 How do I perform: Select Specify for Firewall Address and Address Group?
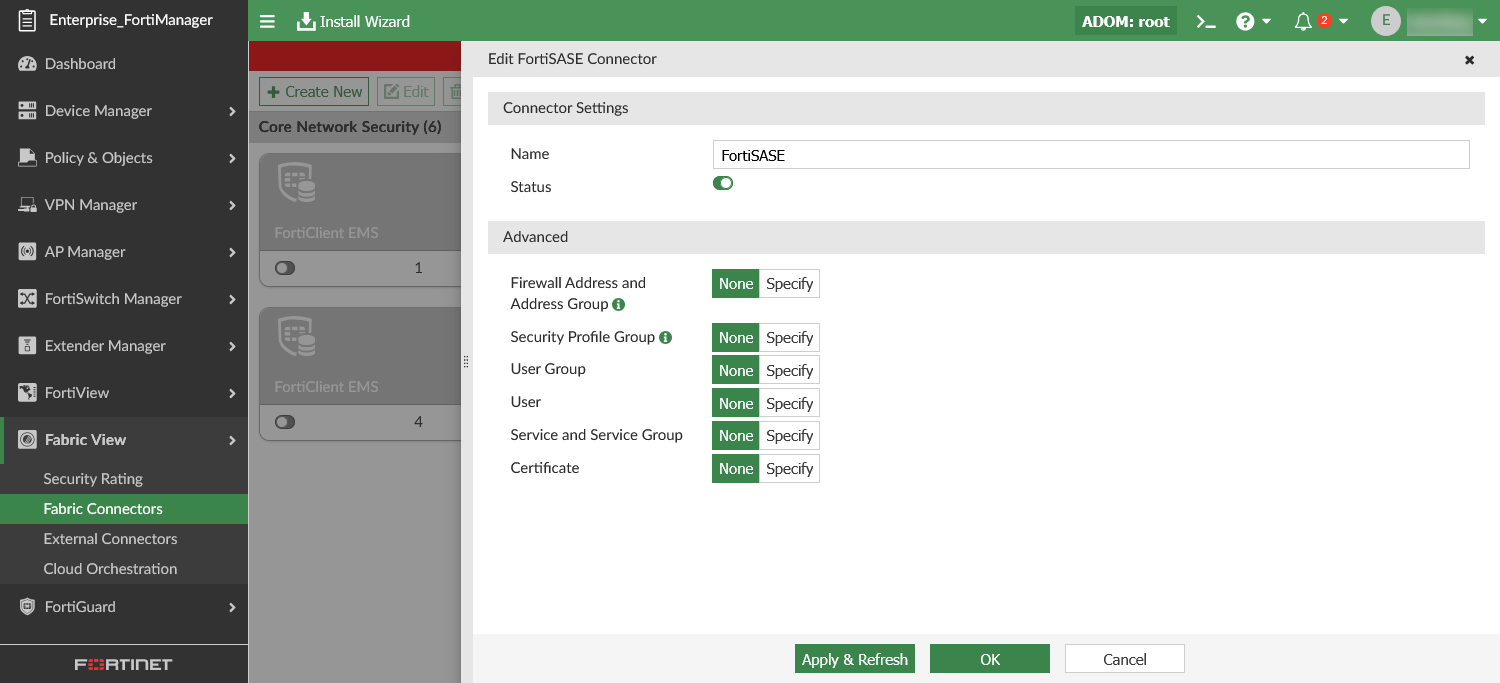click(789, 284)
